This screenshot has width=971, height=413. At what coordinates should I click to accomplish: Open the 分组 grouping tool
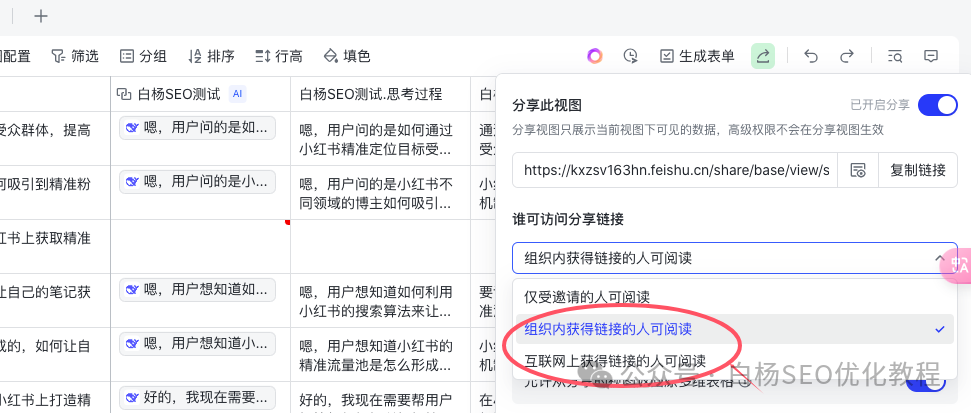tap(143, 56)
